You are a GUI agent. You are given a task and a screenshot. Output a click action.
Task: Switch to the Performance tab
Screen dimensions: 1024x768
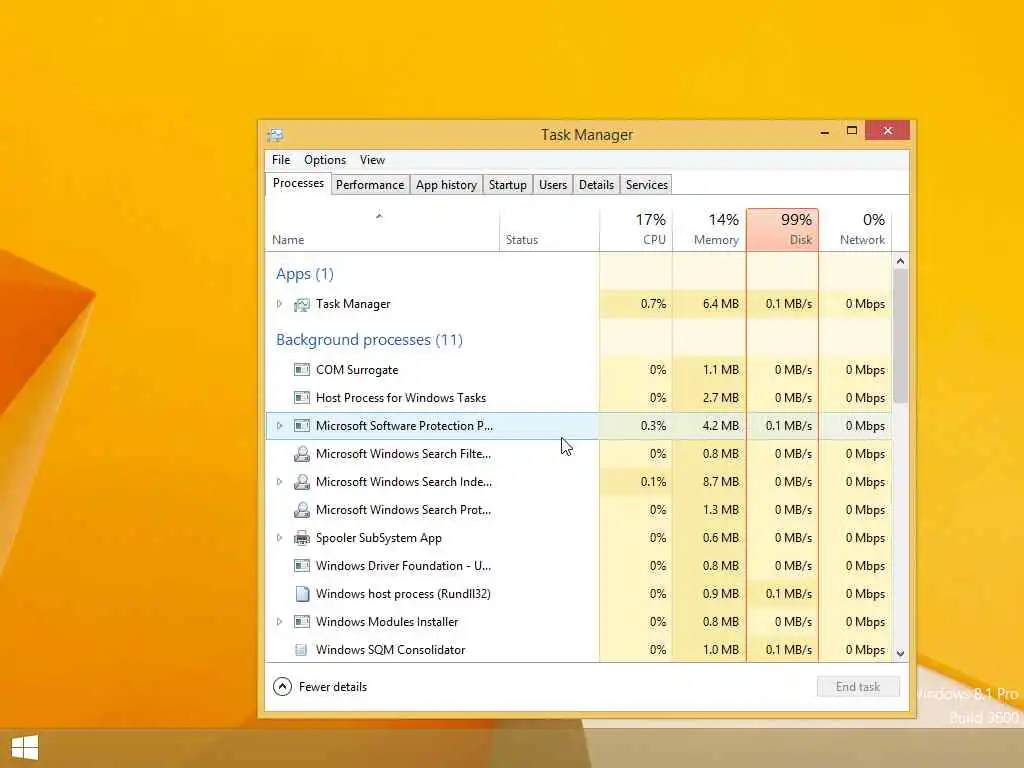pos(370,185)
